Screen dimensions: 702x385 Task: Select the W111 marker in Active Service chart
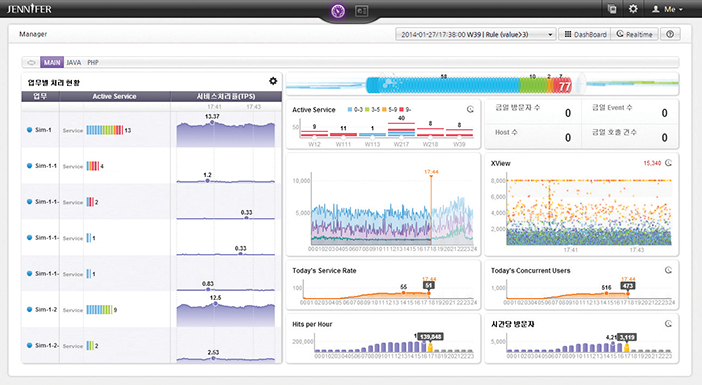click(x=343, y=137)
